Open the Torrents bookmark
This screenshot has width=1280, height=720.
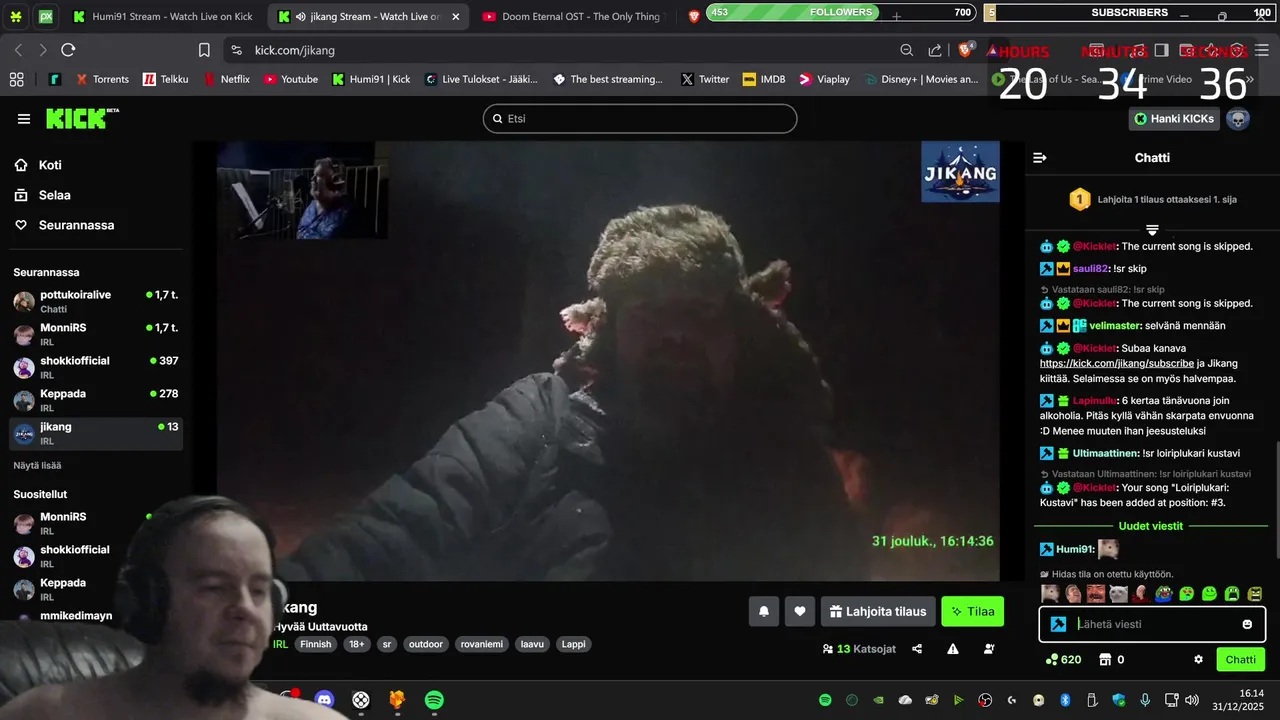102,79
